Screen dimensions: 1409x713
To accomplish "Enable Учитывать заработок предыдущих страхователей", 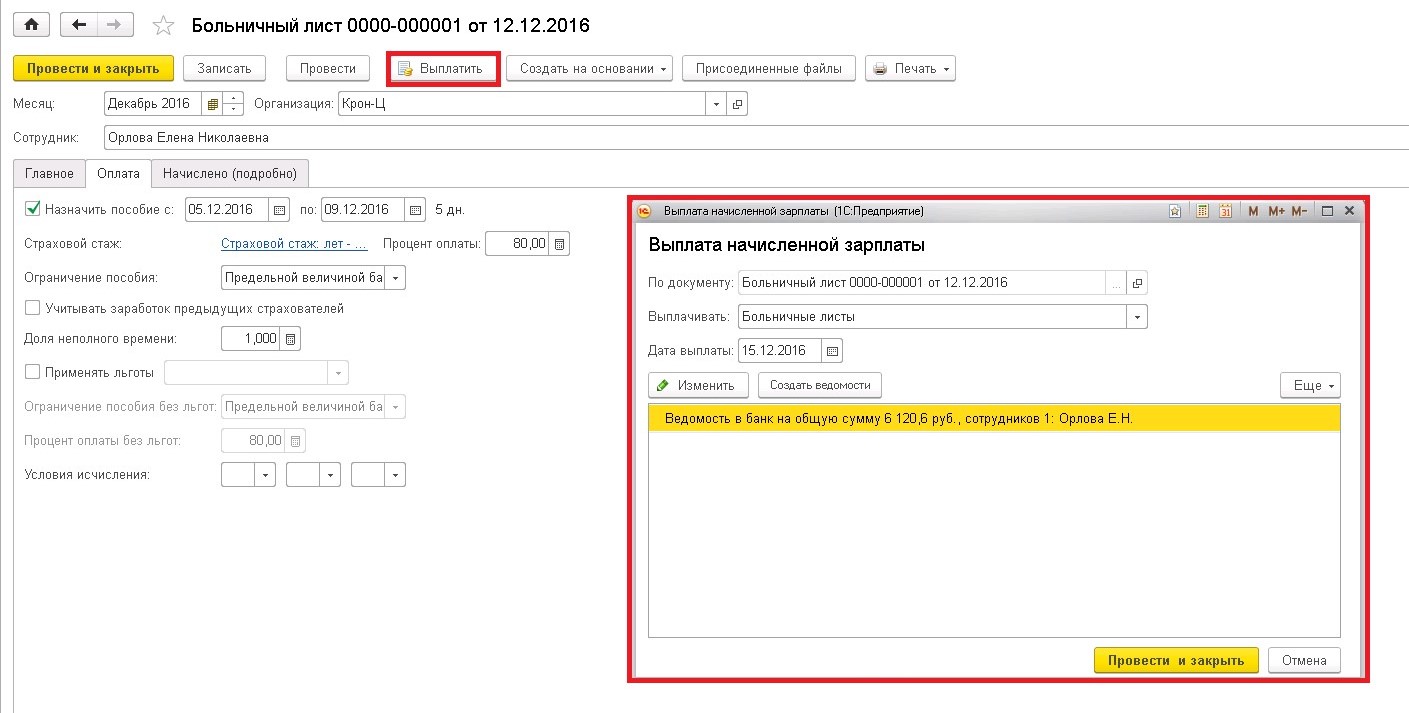I will point(32,308).
